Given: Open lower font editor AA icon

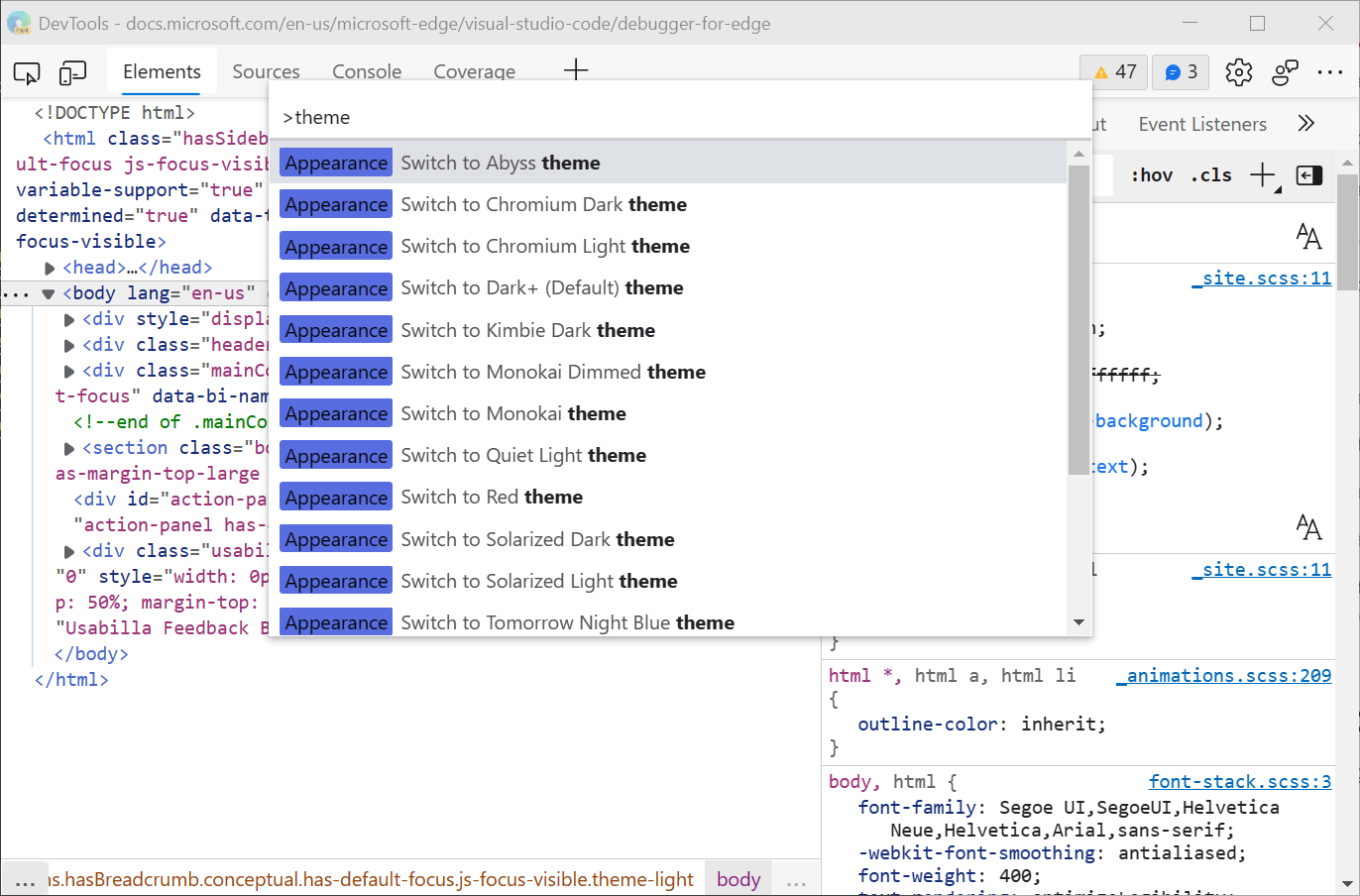Looking at the screenshot, I should (x=1308, y=526).
